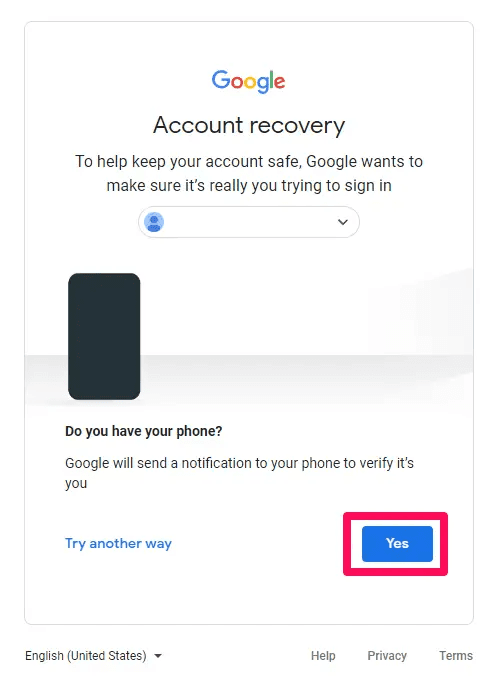Click the notification description paragraph

(239, 473)
